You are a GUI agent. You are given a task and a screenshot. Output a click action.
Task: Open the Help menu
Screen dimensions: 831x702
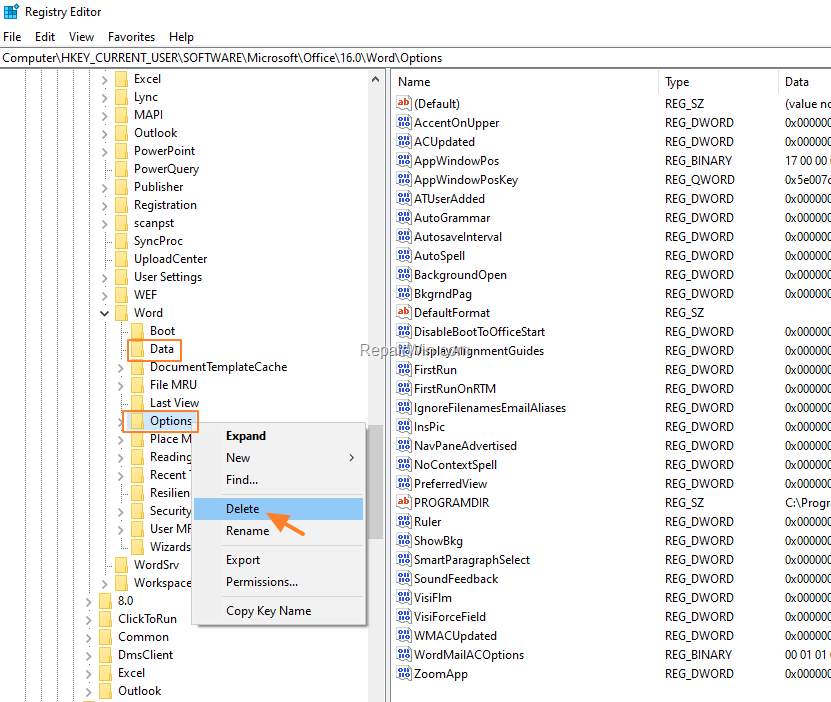click(181, 37)
